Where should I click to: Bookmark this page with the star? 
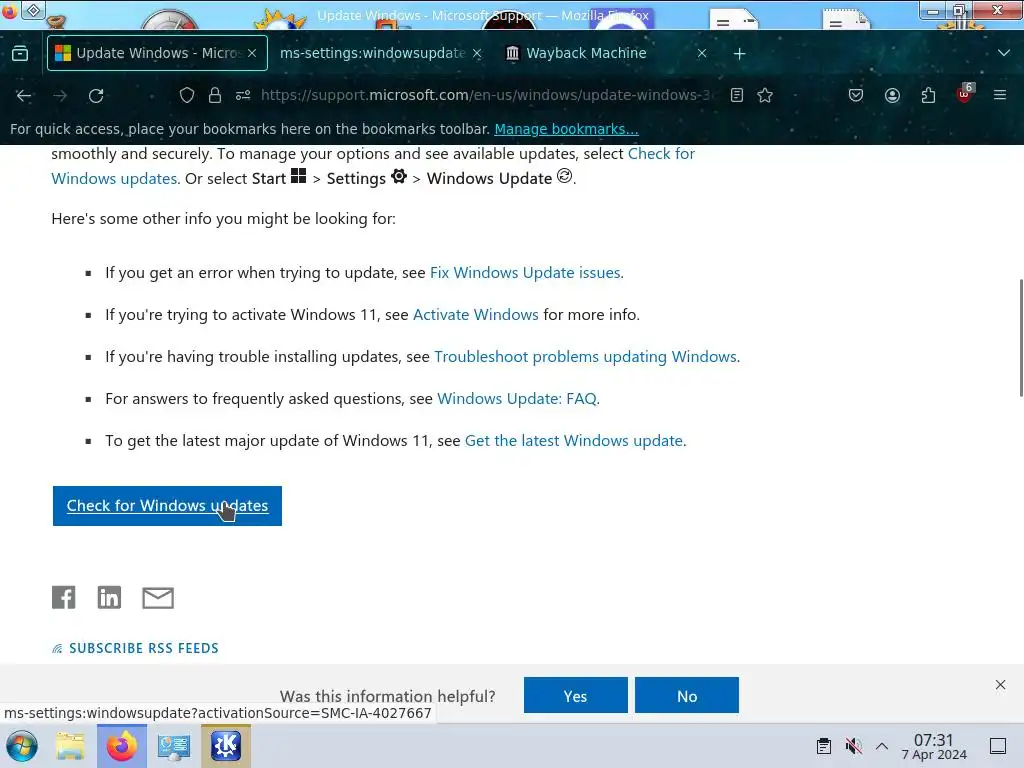coord(765,95)
